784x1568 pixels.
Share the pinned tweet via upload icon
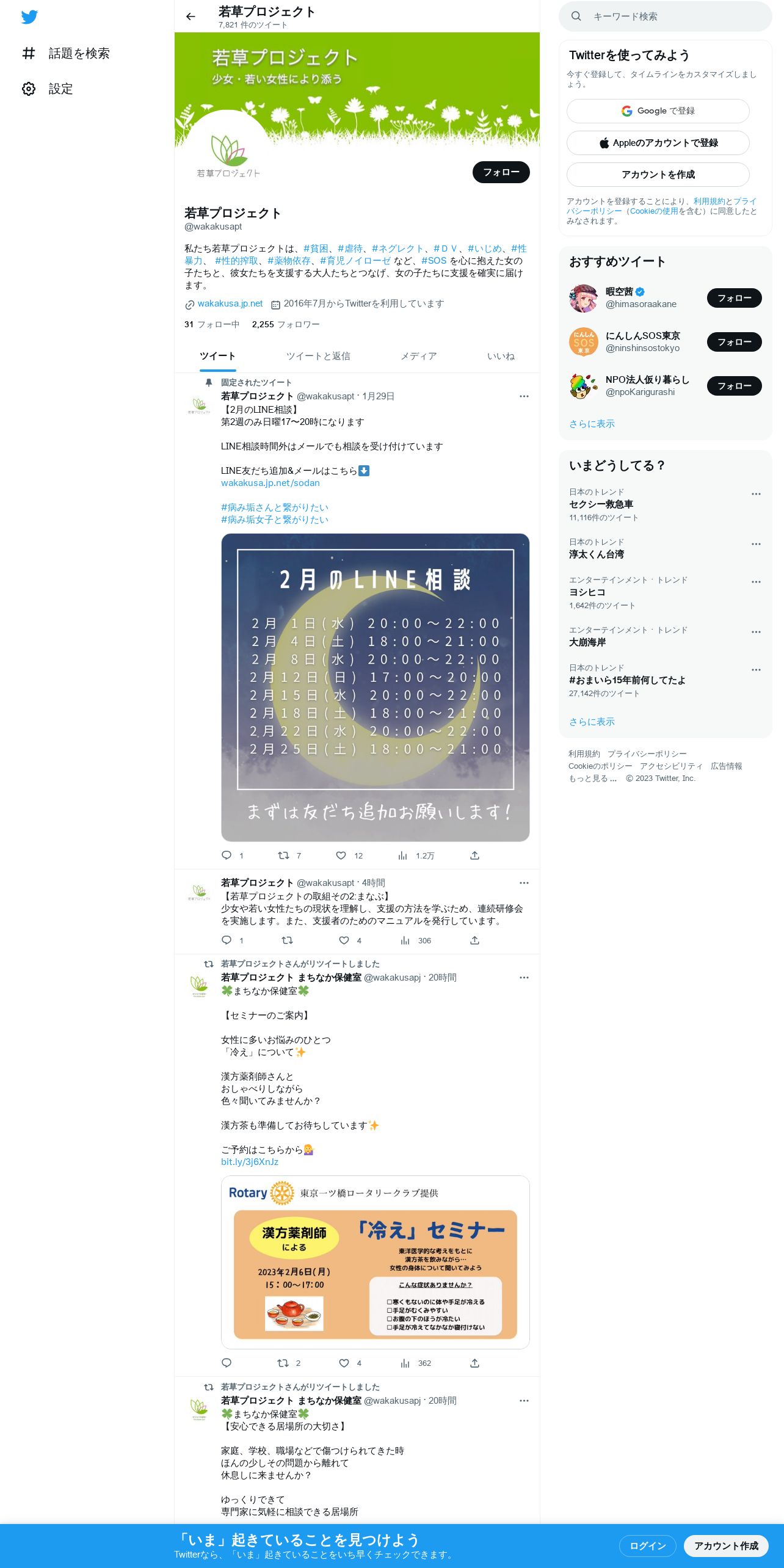point(474,855)
